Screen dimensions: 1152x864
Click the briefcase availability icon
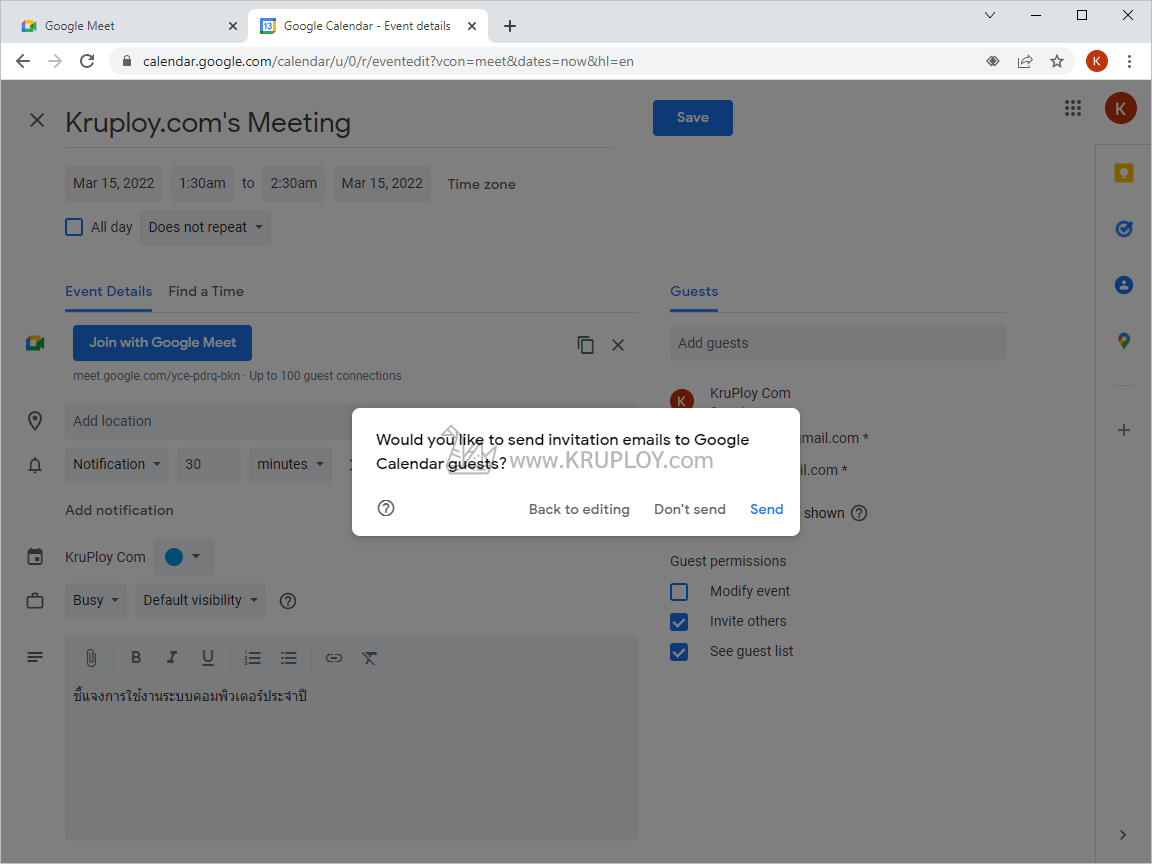tap(35, 601)
